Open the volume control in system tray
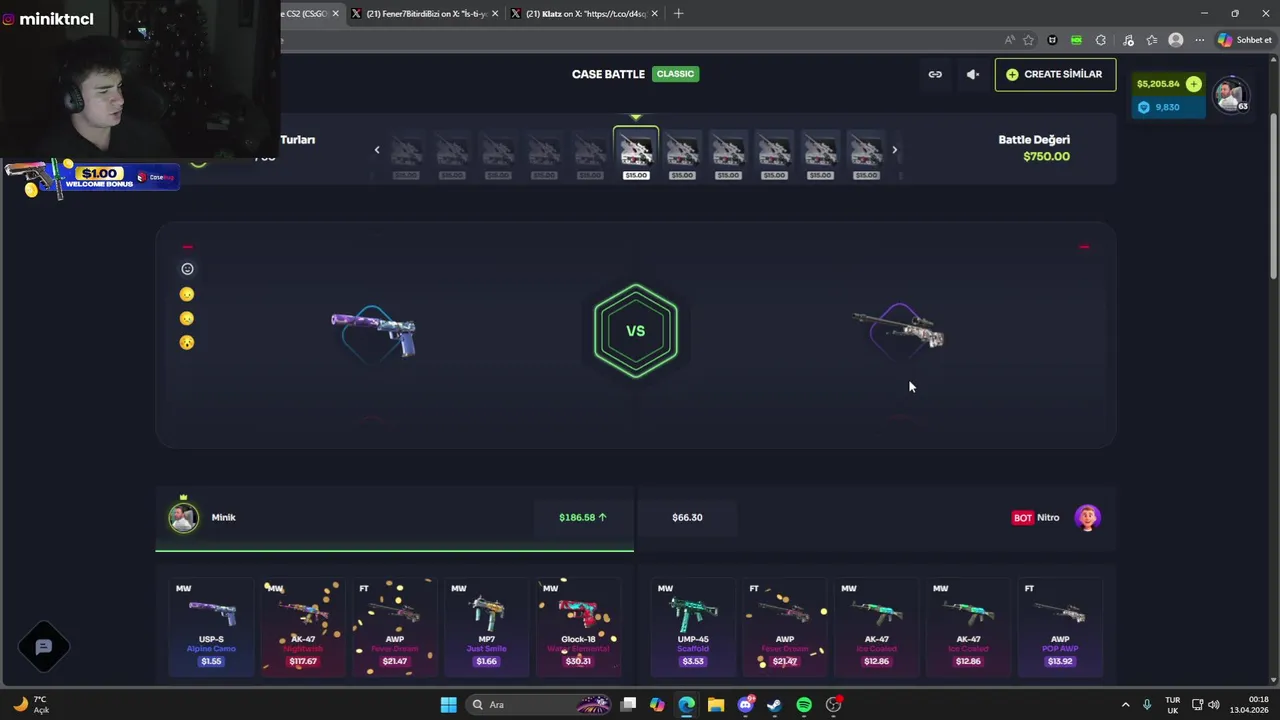The width and height of the screenshot is (1280, 720). point(1215,705)
